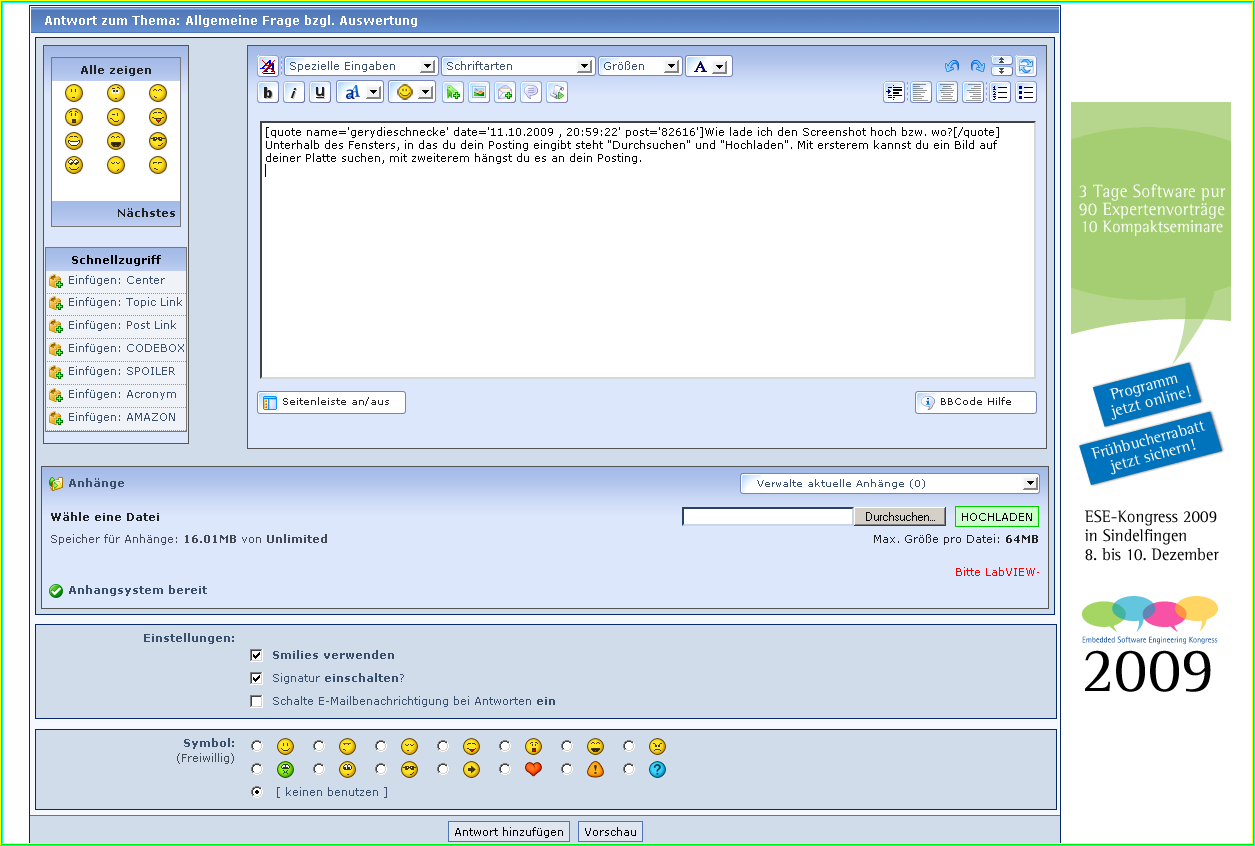Image resolution: width=1255 pixels, height=846 pixels.
Task: Open the Größen size dropdown
Action: (x=640, y=66)
